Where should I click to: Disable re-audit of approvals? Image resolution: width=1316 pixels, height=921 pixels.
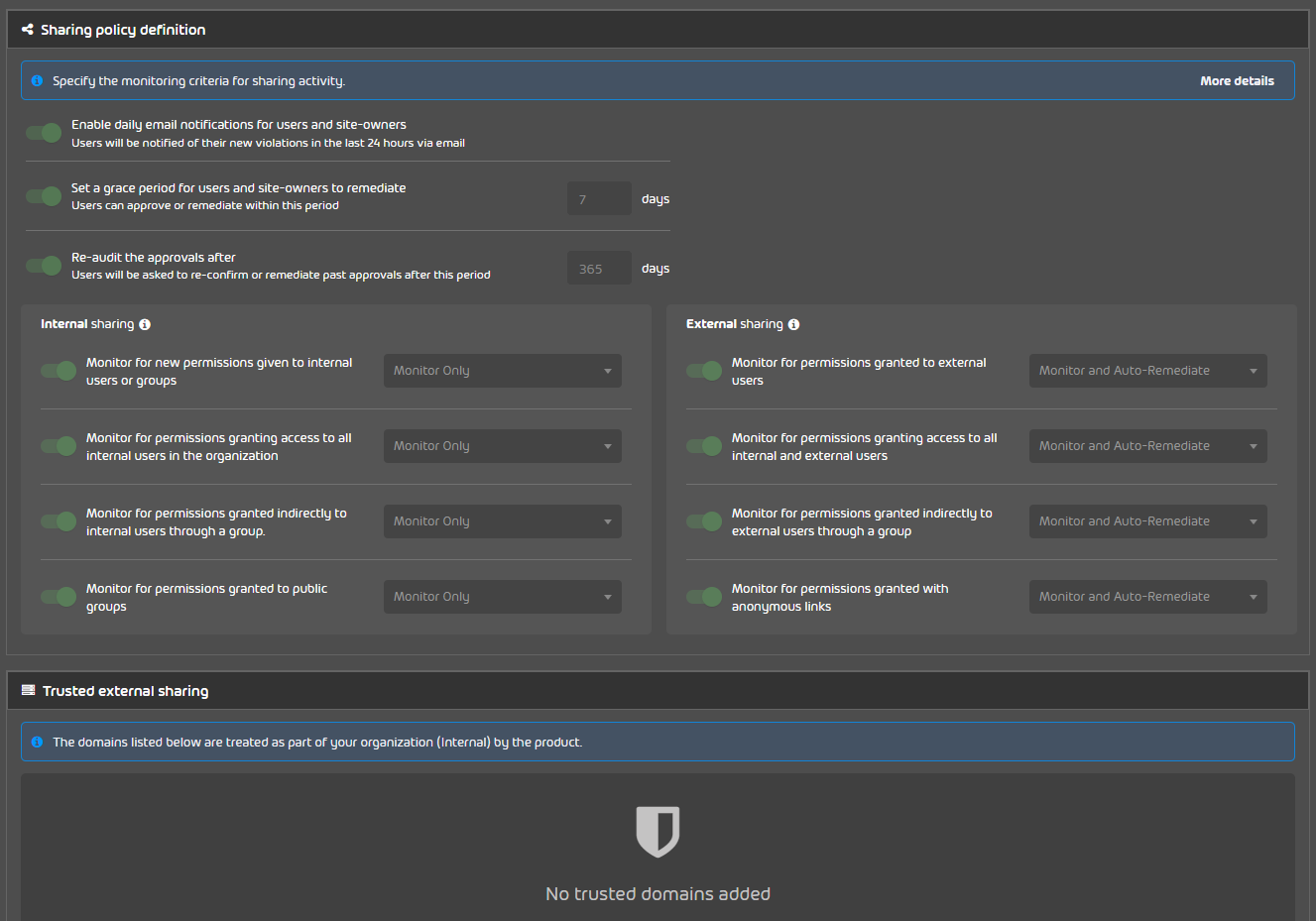tap(43, 266)
